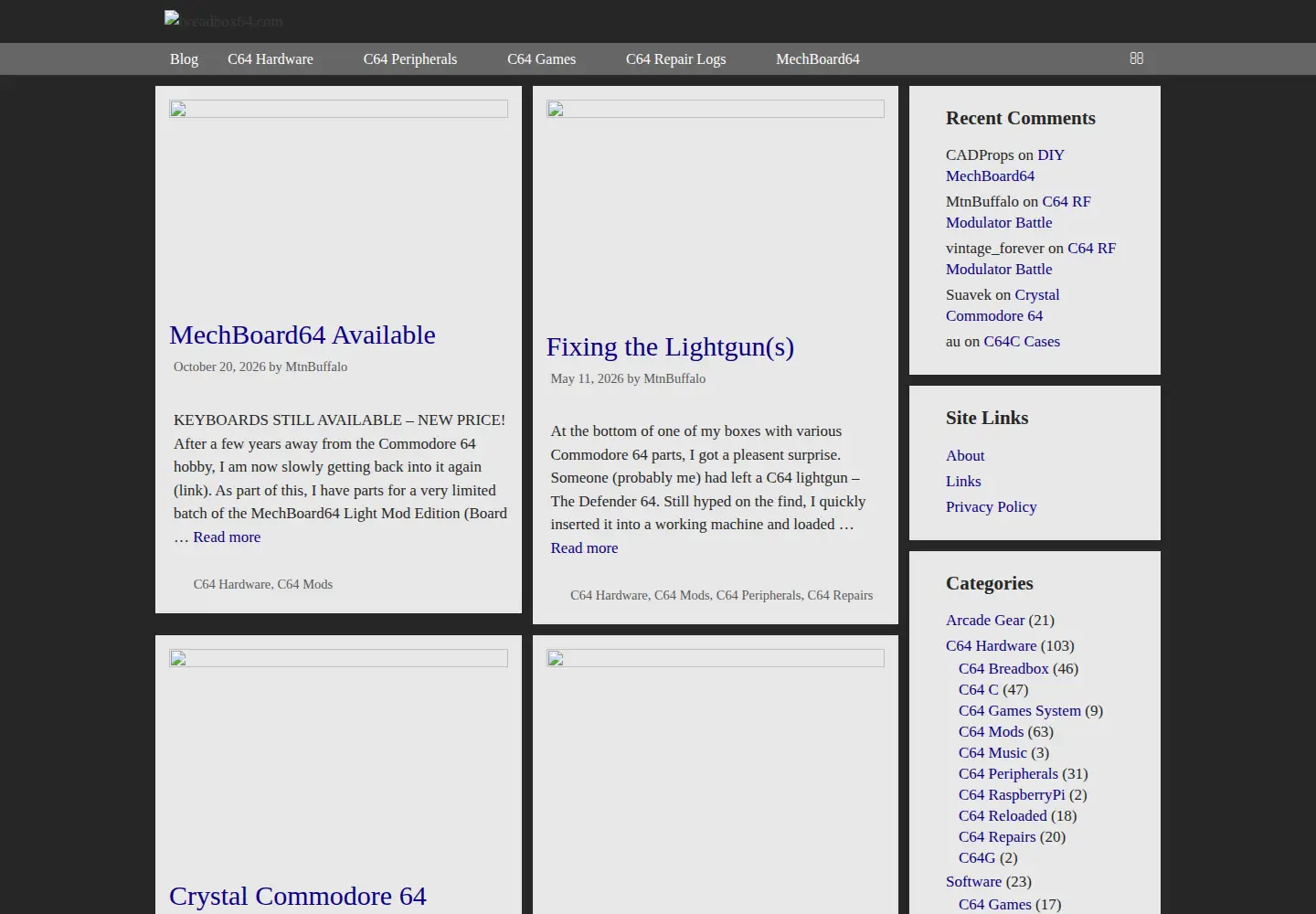This screenshot has height=914, width=1316.
Task: Open Suavek's Crystal Commodore 64 comment link
Action: point(1003,305)
